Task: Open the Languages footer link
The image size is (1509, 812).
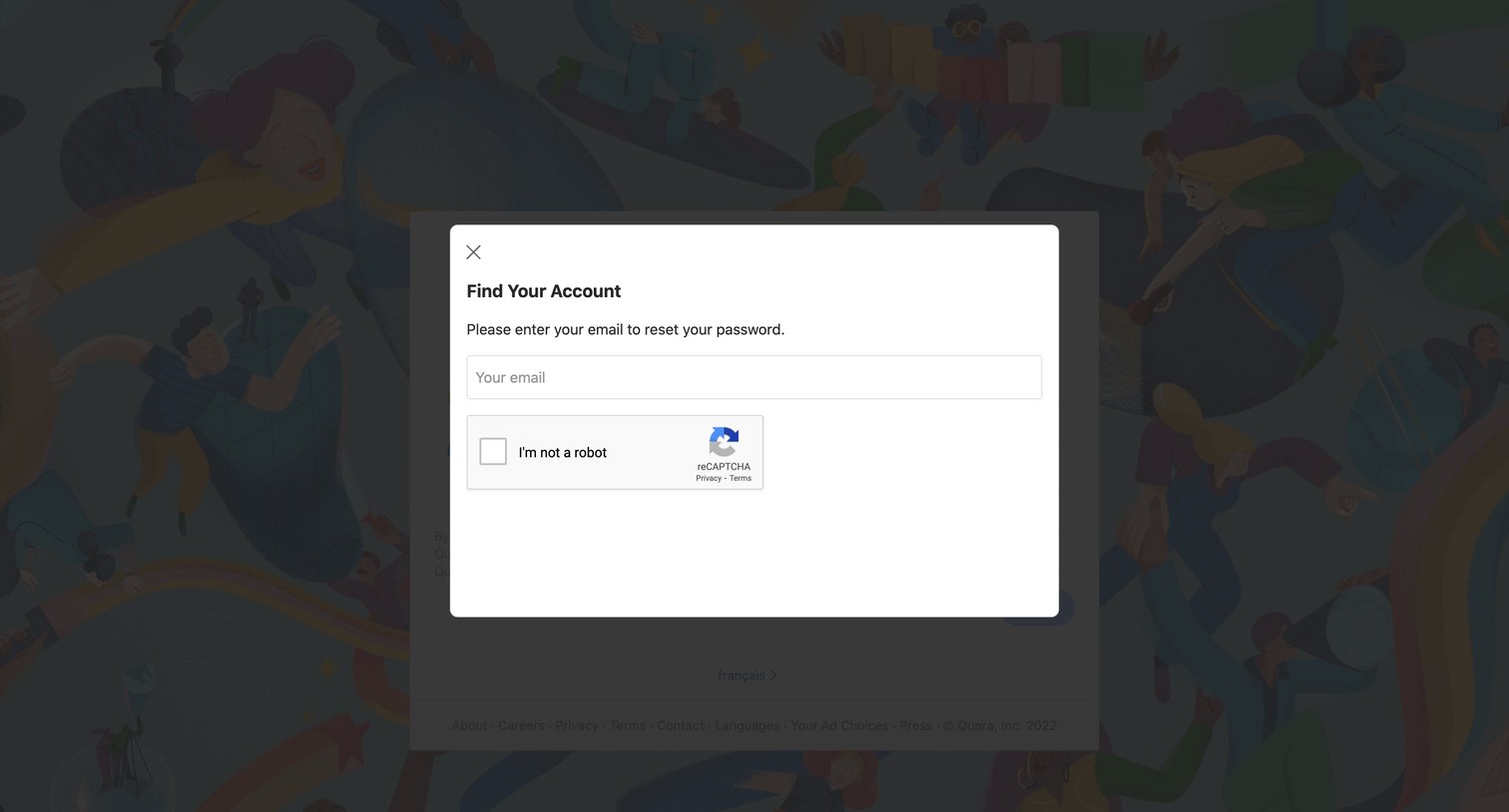Action: click(748, 726)
